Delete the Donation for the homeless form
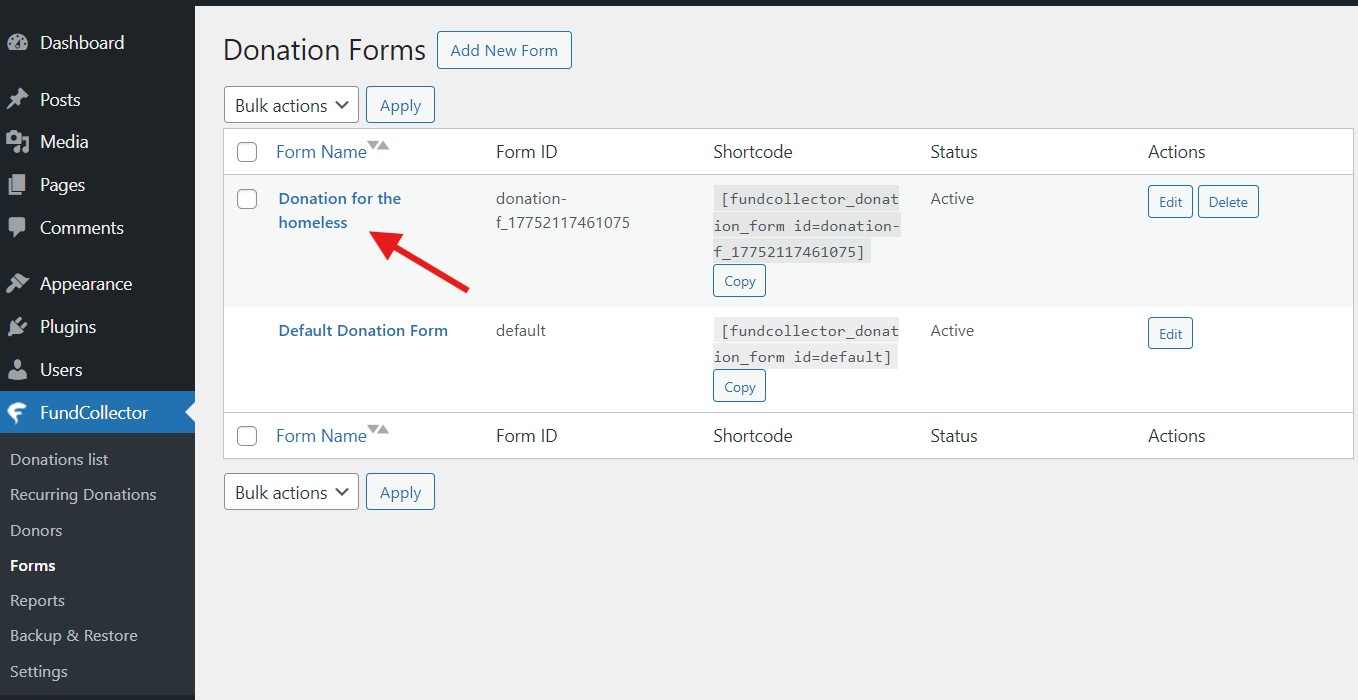This screenshot has width=1358, height=700. (1228, 201)
